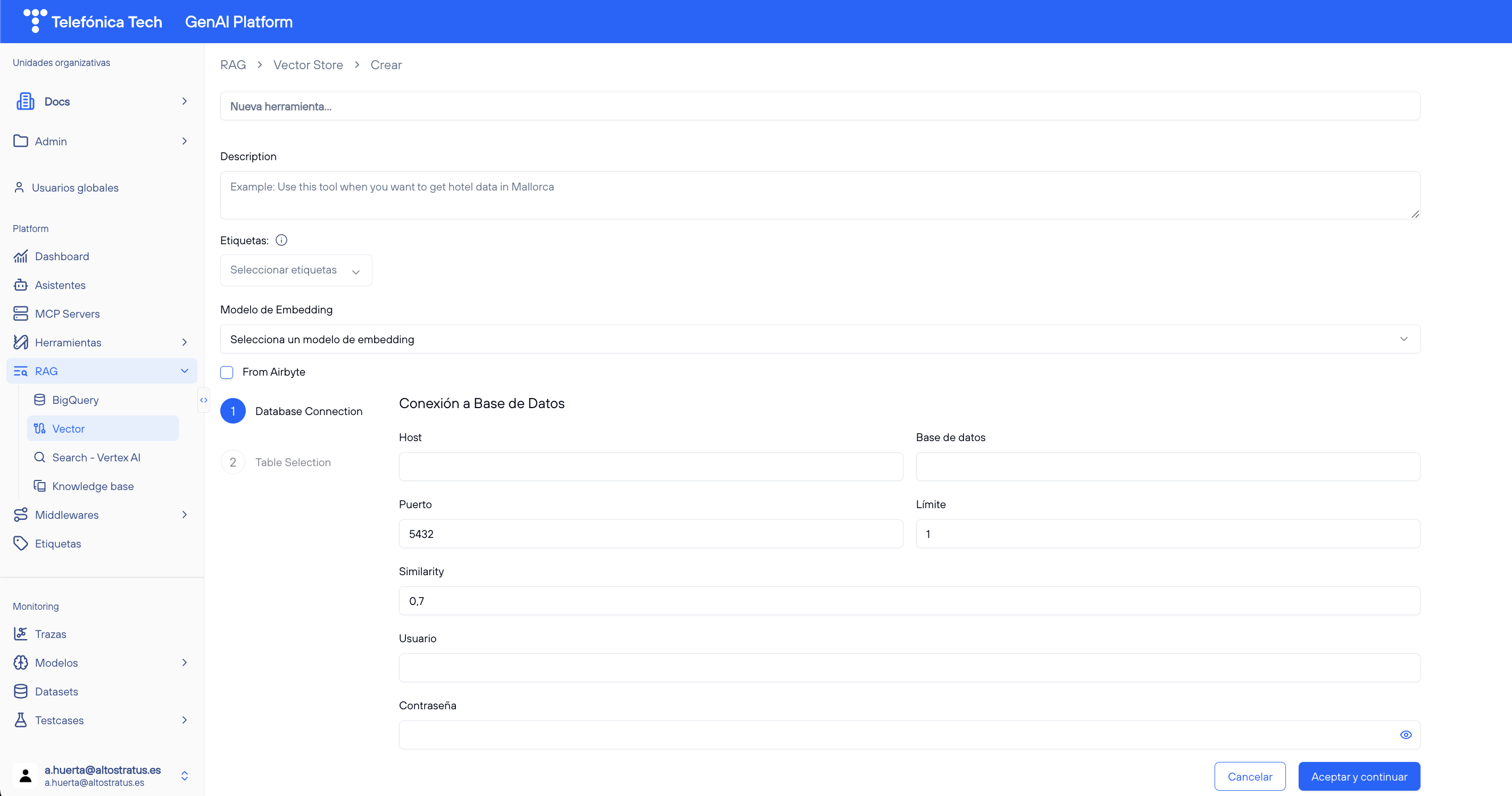Click the Etiquetas tag icon in sidebar
This screenshot has height=796, width=1512.
tap(21, 544)
